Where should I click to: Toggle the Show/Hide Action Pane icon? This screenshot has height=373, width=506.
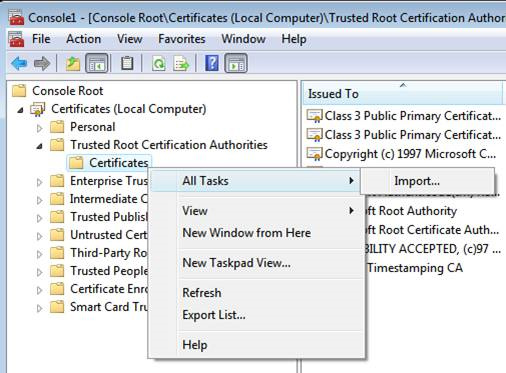click(236, 63)
